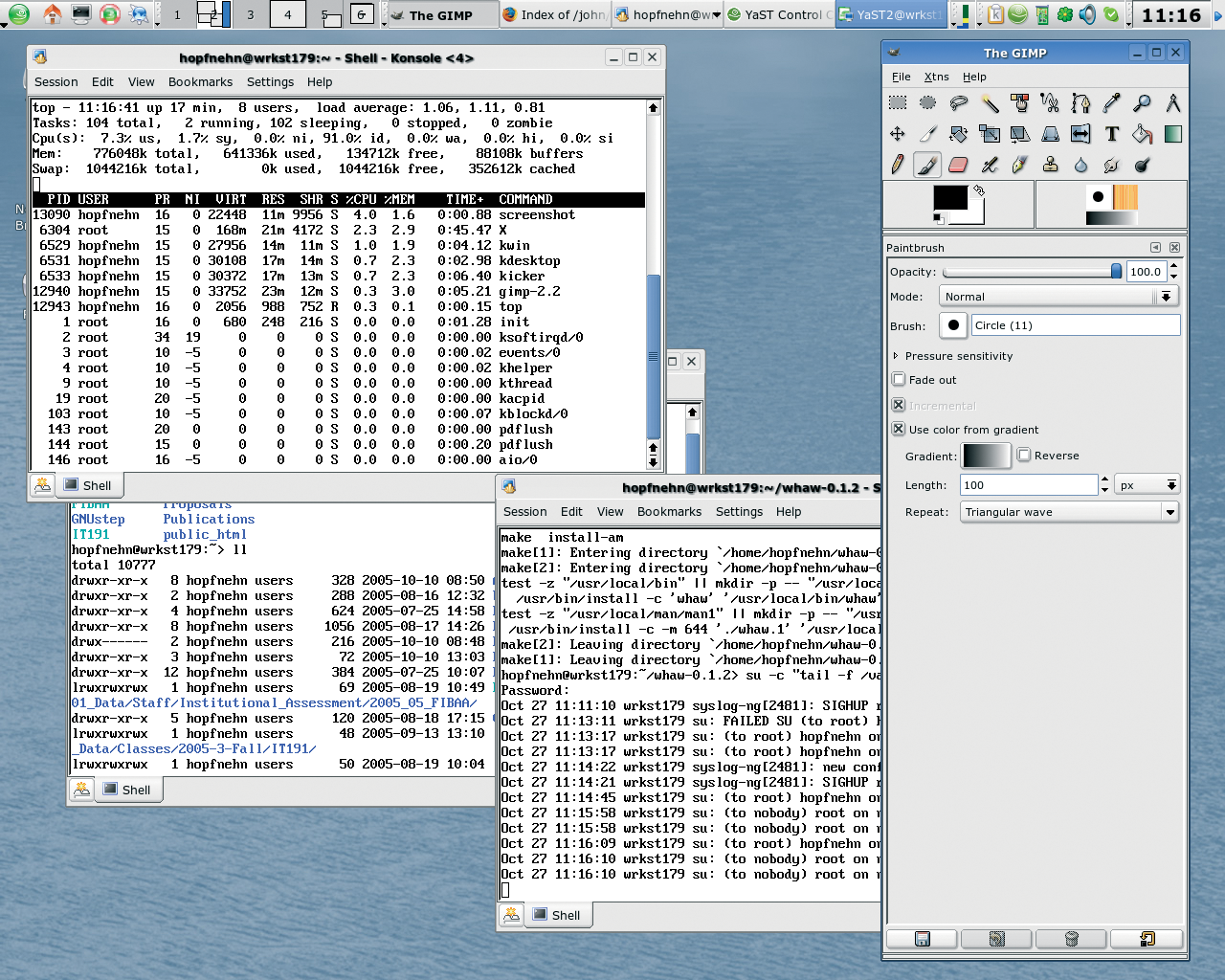
Task: Click the save tool options button
Action: (923, 939)
